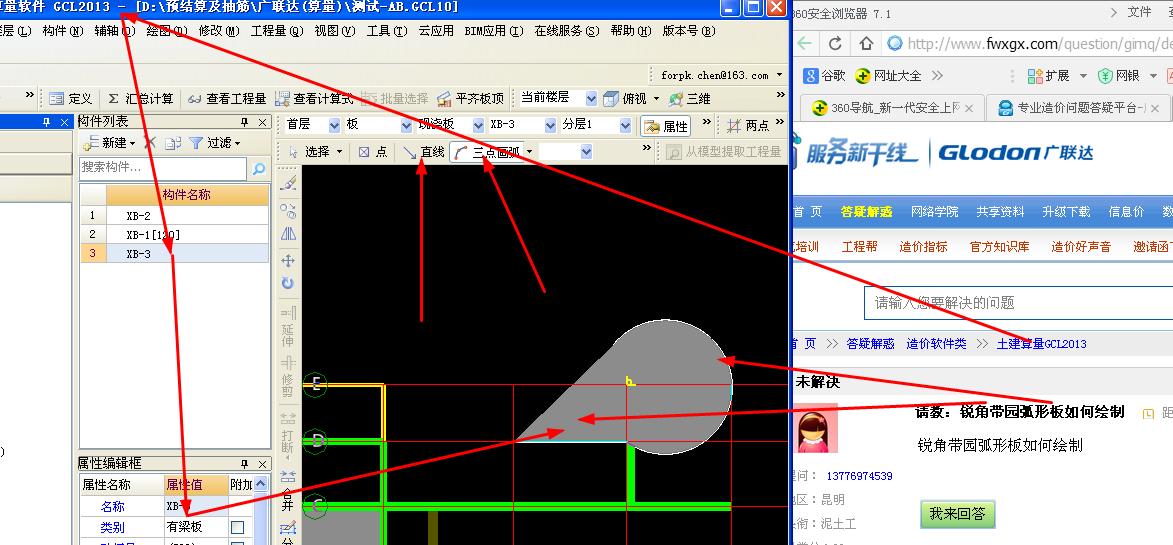Select the move tool in vertical toolbar
This screenshot has height=545, width=1173.
[x=288, y=260]
